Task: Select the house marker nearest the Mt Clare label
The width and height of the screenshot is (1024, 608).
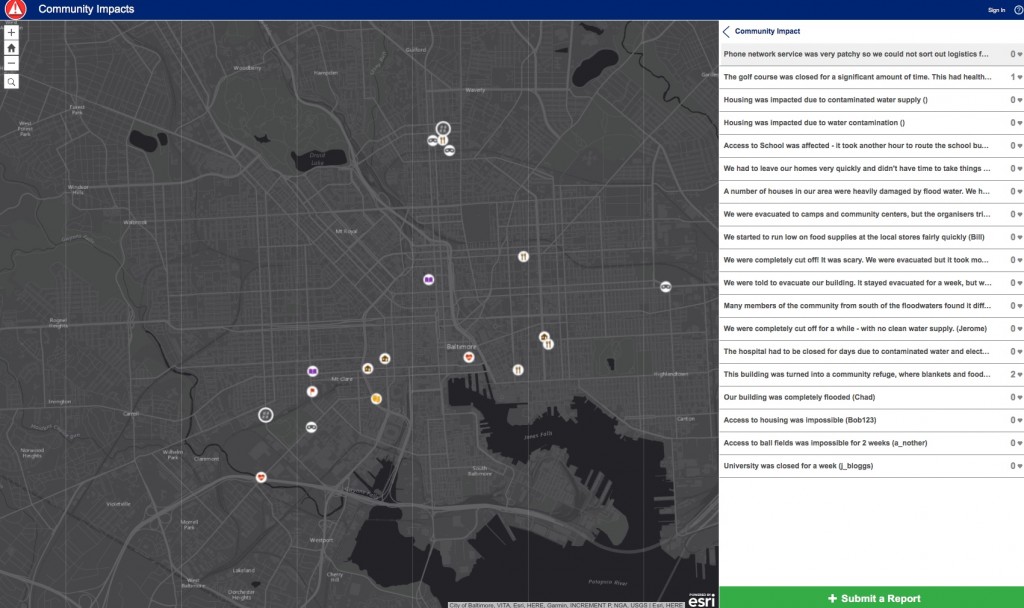Action: point(368,369)
